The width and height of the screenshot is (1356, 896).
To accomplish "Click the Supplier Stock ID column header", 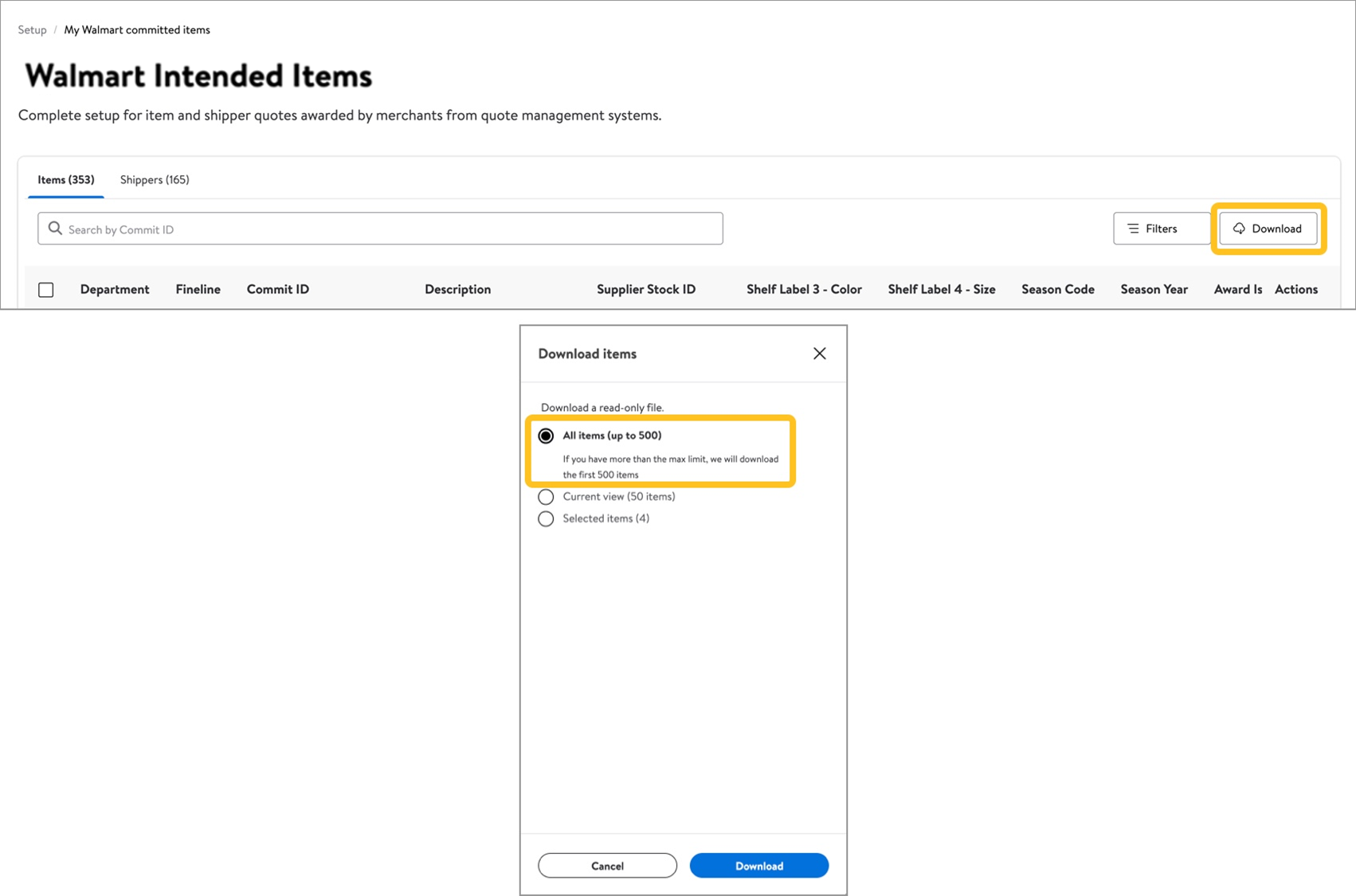I will [x=646, y=289].
